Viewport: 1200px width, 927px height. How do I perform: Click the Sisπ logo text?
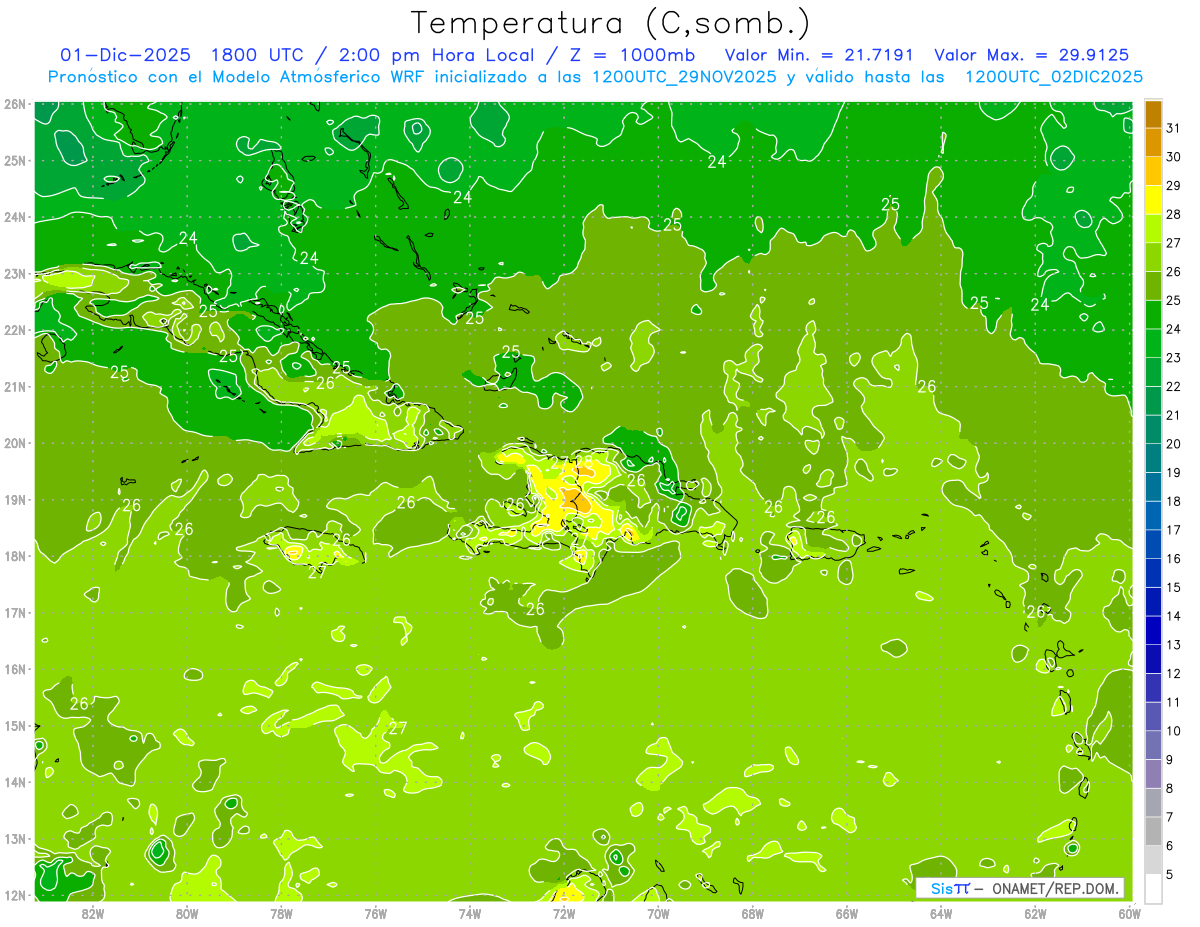(x=949, y=888)
